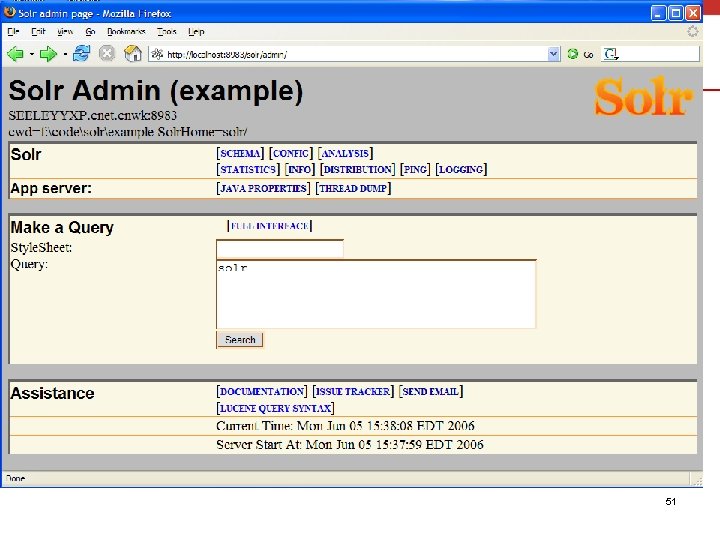Click the Done status bar text
The height and width of the screenshot is (540, 720).
coord(15,478)
